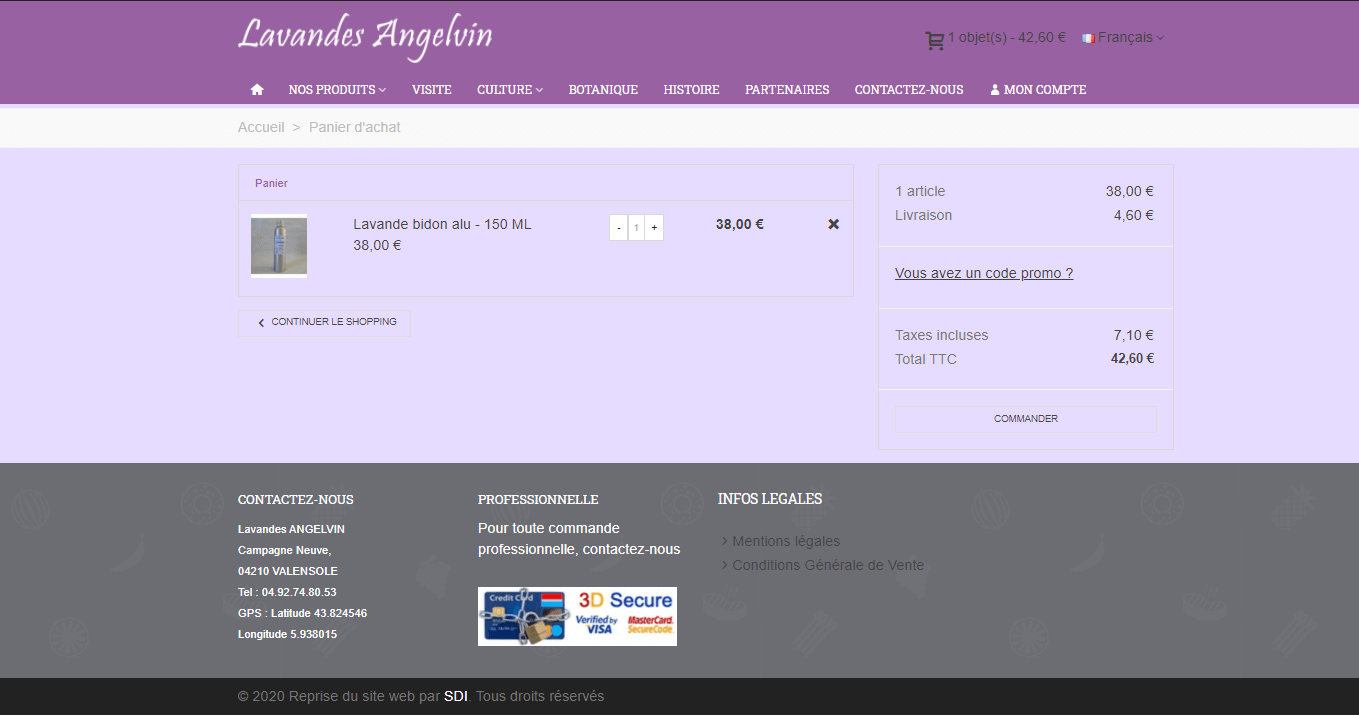Click the Lavandes Angelvin logo

click(365, 36)
